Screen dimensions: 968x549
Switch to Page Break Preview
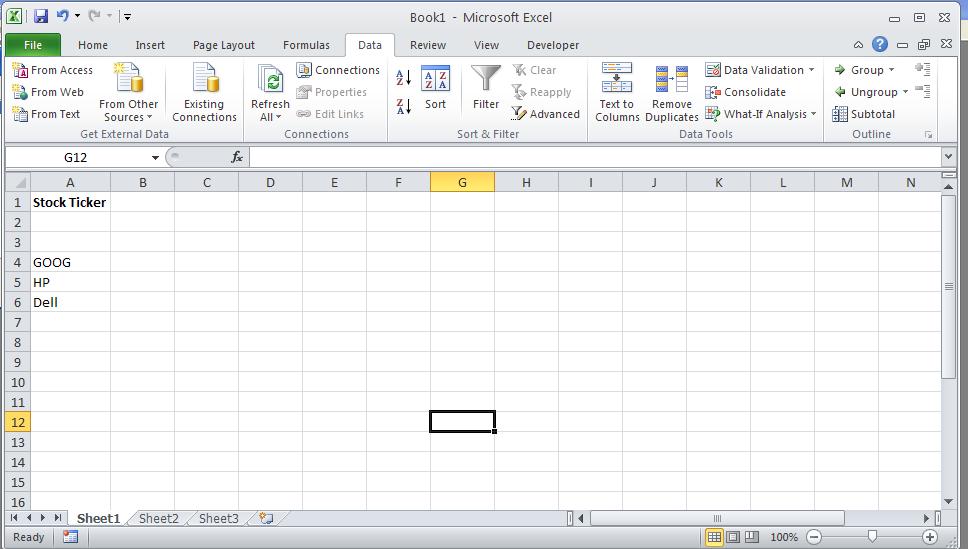tap(751, 537)
